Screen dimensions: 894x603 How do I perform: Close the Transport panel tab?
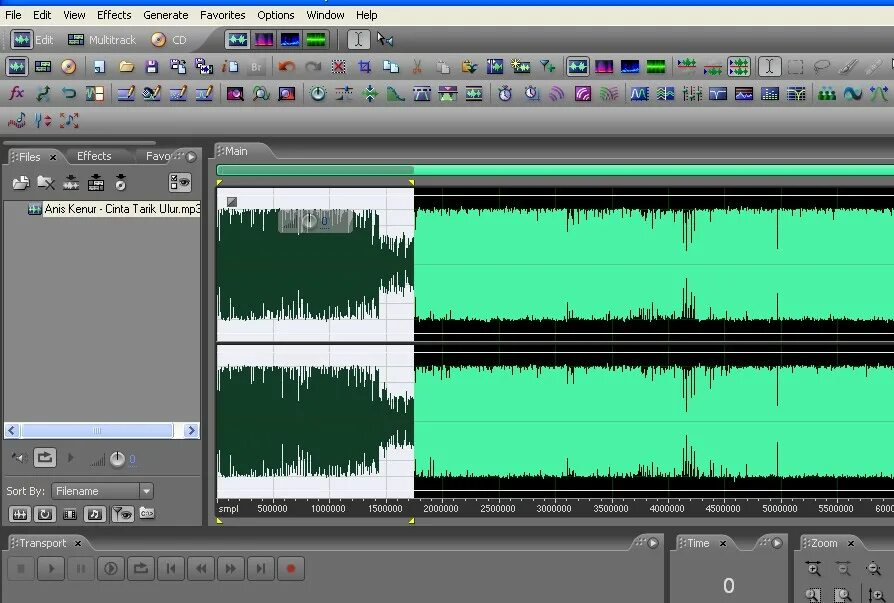coord(78,543)
